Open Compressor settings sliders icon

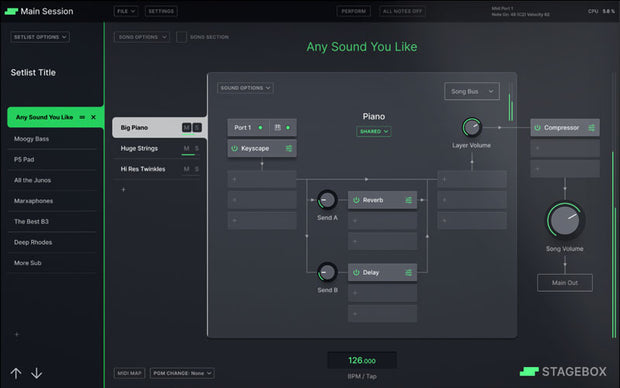pyautogui.click(x=592, y=128)
